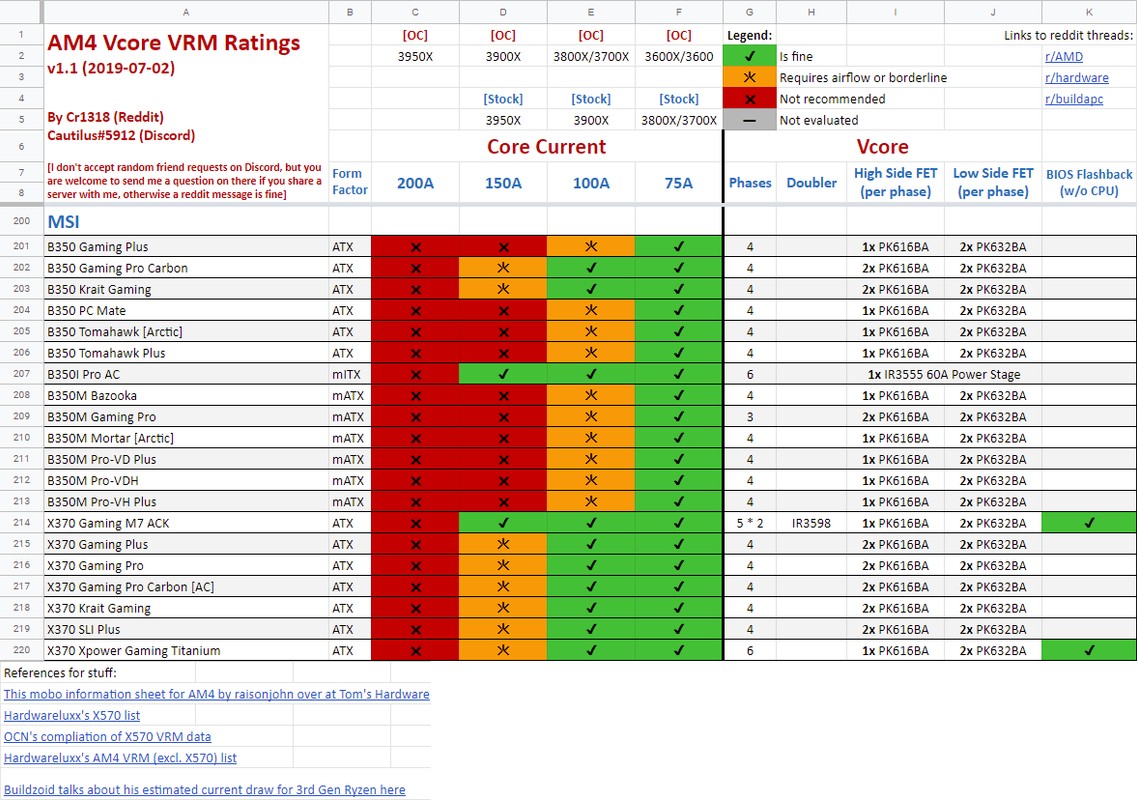1137x800 pixels.
Task: Select the 'X370 Gaming M7 ACK' cell
Action: point(186,523)
